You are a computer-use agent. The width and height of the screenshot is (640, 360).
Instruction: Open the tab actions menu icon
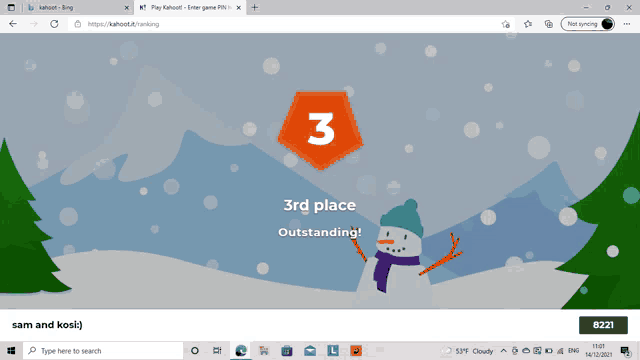pyautogui.click(x=11, y=7)
